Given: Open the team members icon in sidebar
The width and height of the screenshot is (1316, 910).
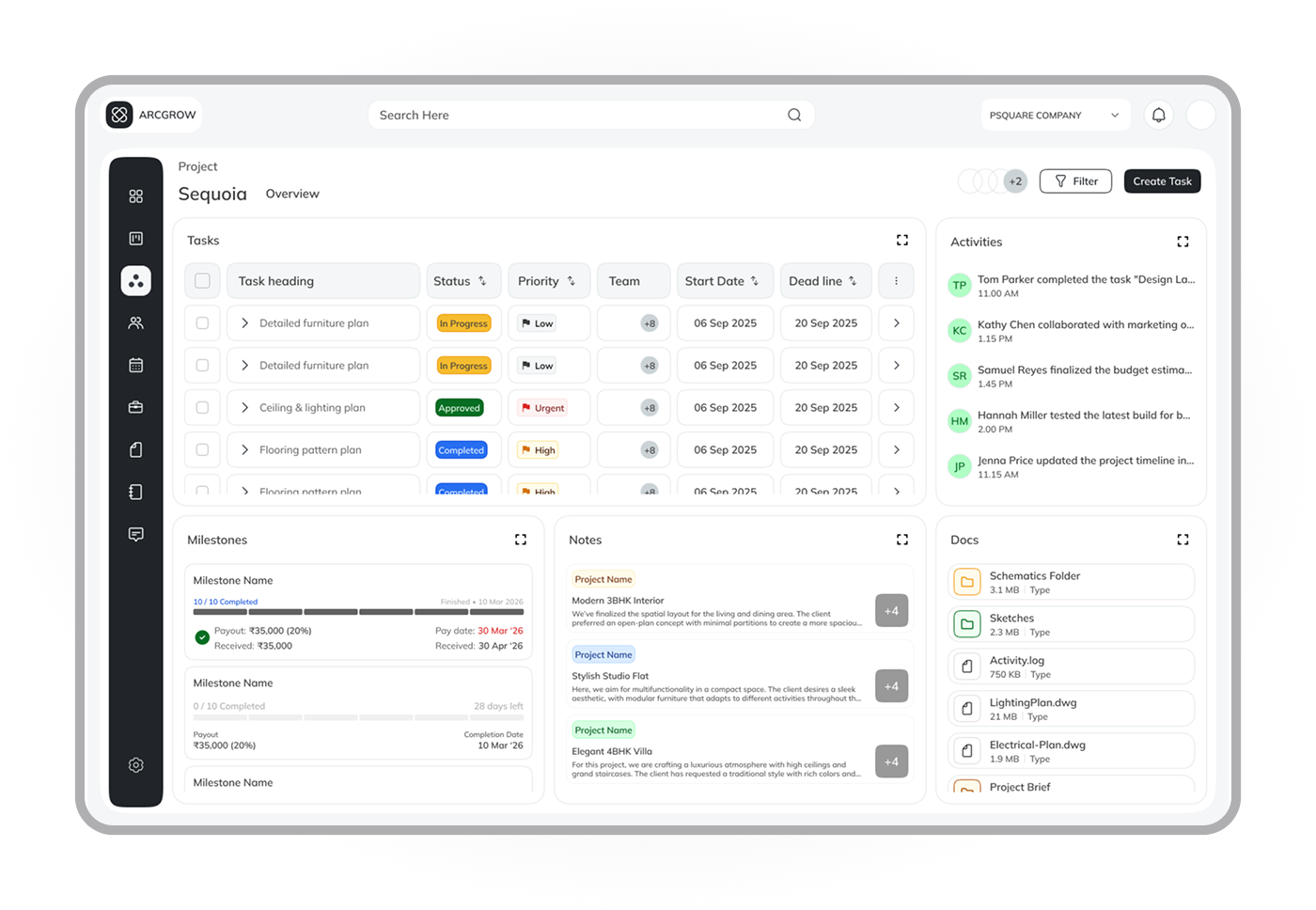Looking at the screenshot, I should coord(136,322).
